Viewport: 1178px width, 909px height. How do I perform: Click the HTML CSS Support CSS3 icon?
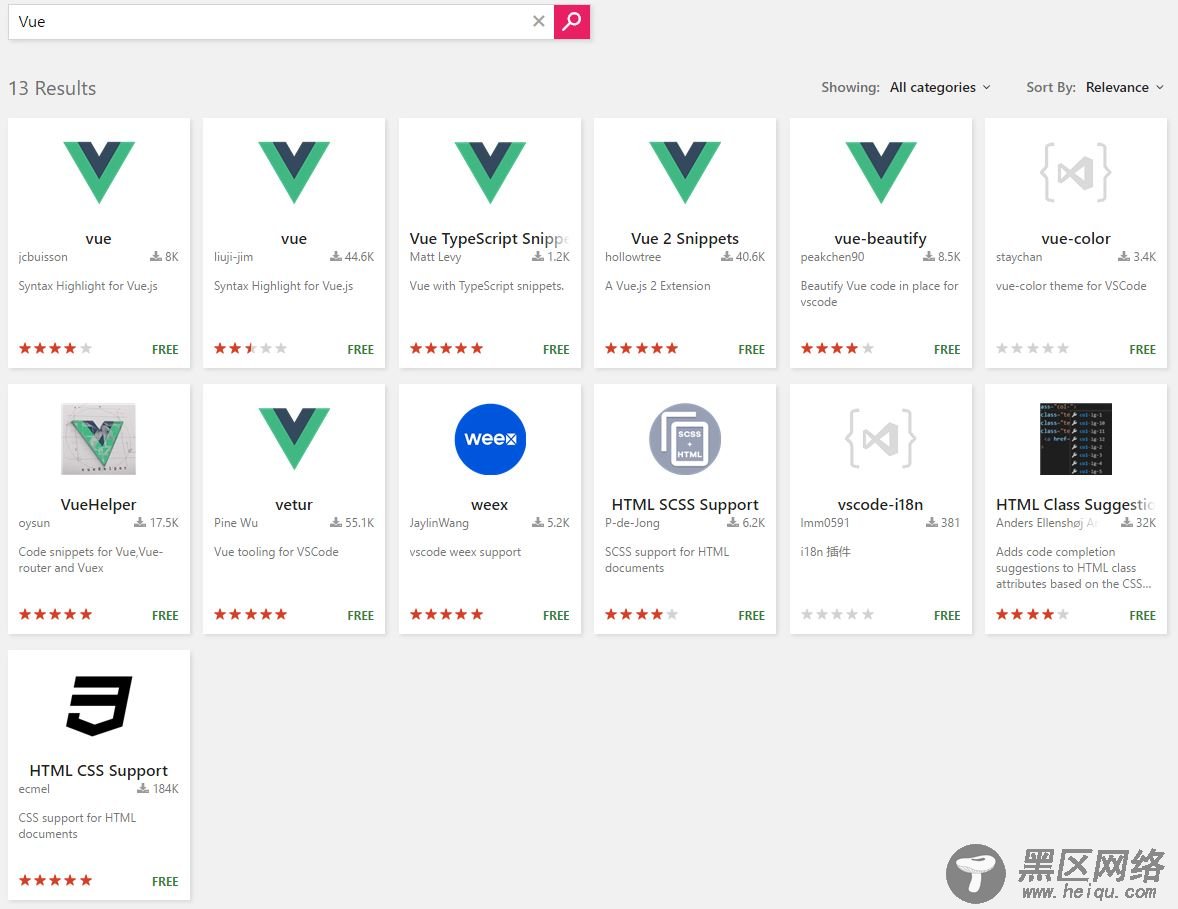(98, 705)
